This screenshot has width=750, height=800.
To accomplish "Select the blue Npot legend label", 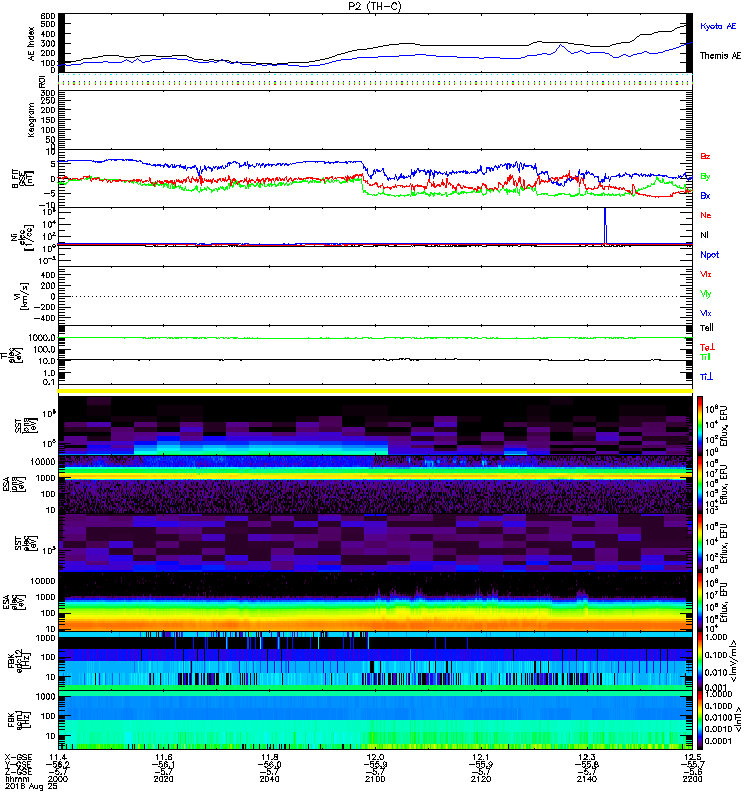I will [710, 255].
